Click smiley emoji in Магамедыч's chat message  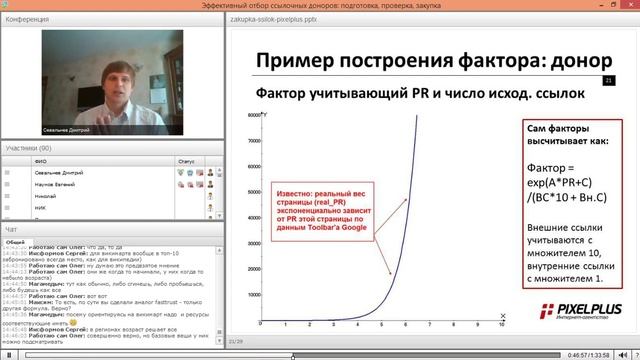(73, 323)
